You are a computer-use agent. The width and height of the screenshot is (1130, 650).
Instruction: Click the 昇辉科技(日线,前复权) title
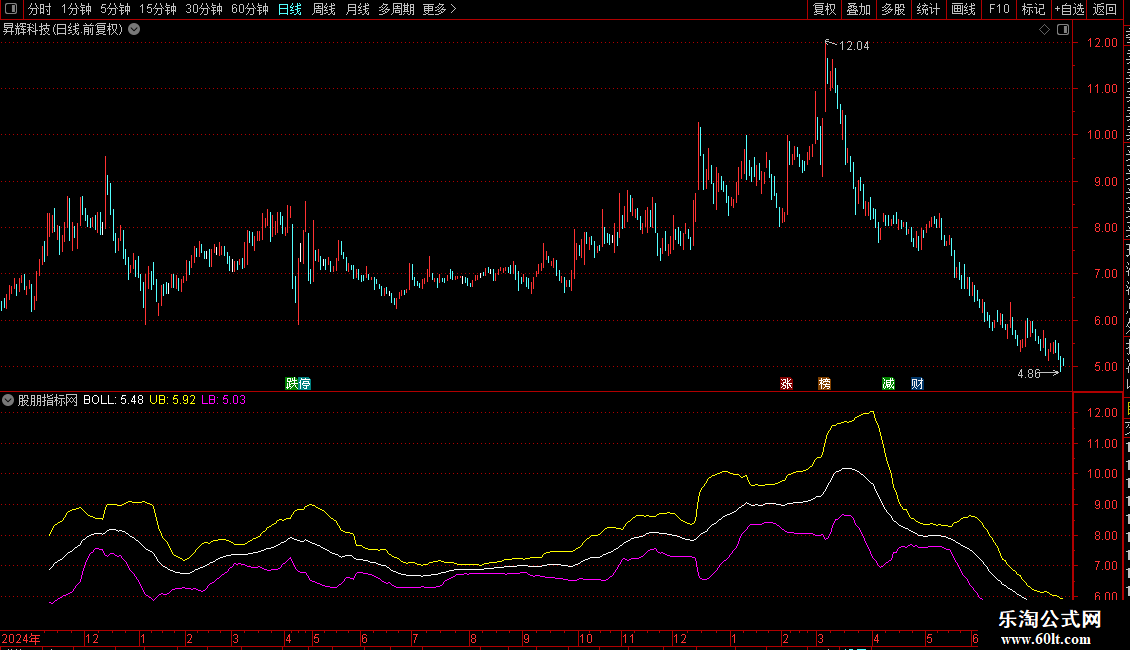63,30
